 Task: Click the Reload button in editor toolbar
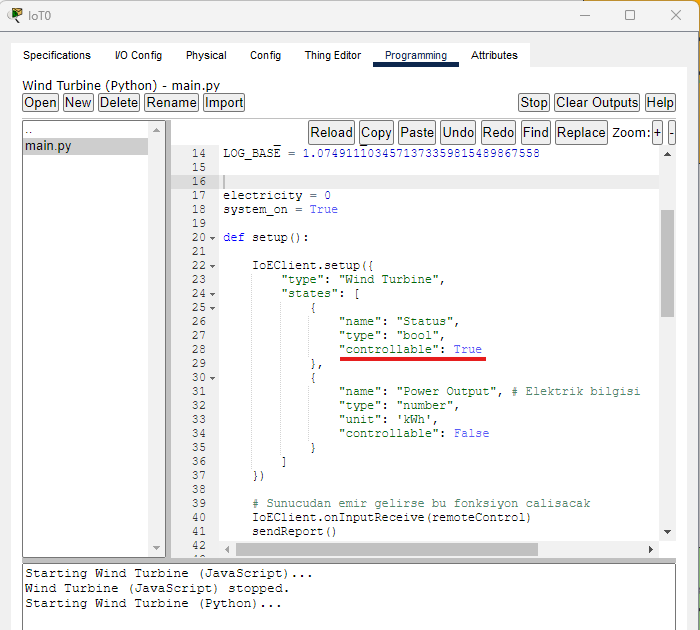(331, 132)
